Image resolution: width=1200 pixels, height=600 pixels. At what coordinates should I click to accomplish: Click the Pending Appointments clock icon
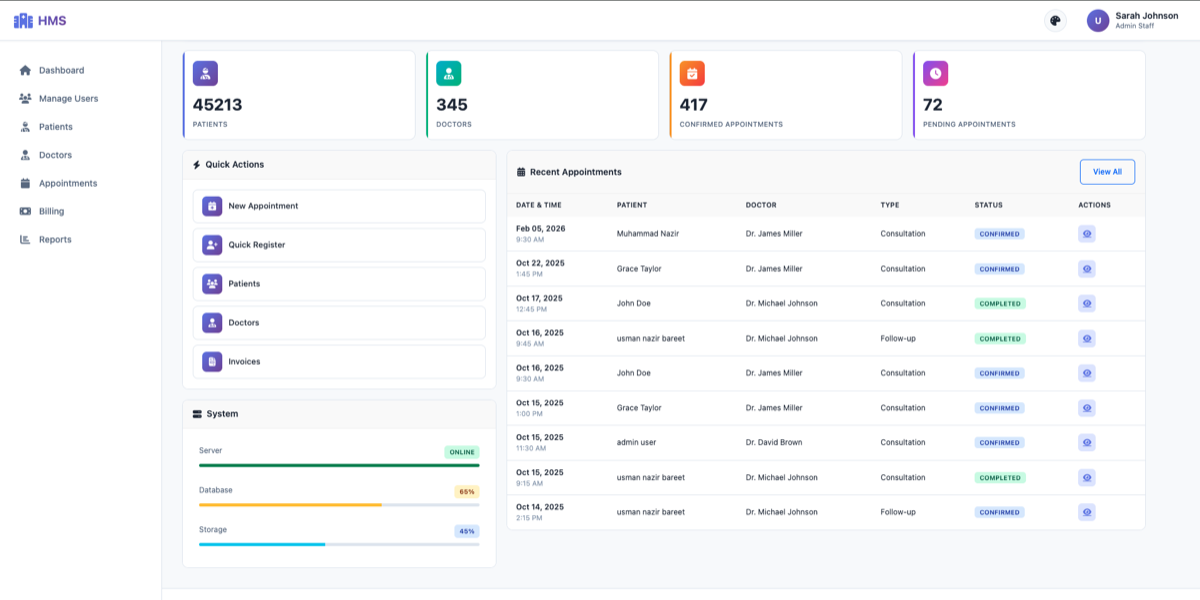pos(934,72)
